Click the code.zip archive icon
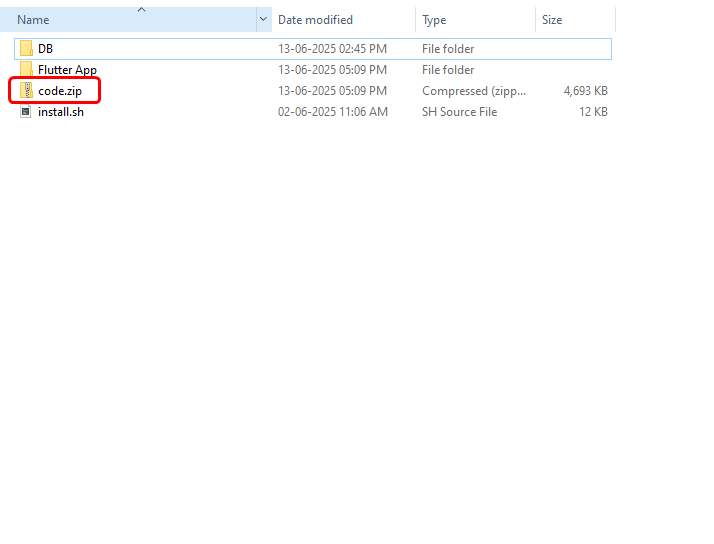 (26, 90)
